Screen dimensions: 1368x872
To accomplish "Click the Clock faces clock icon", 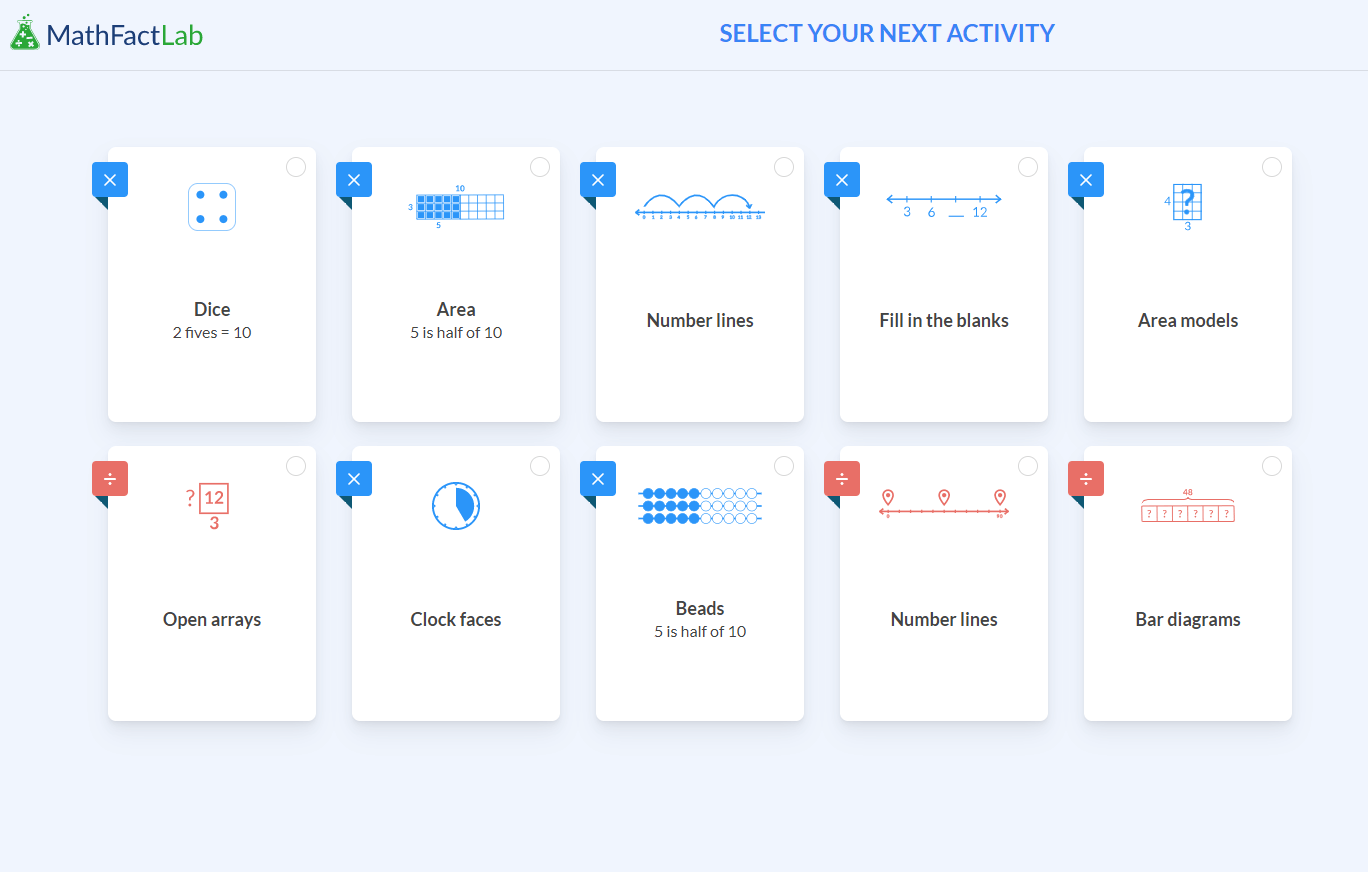I will [456, 506].
